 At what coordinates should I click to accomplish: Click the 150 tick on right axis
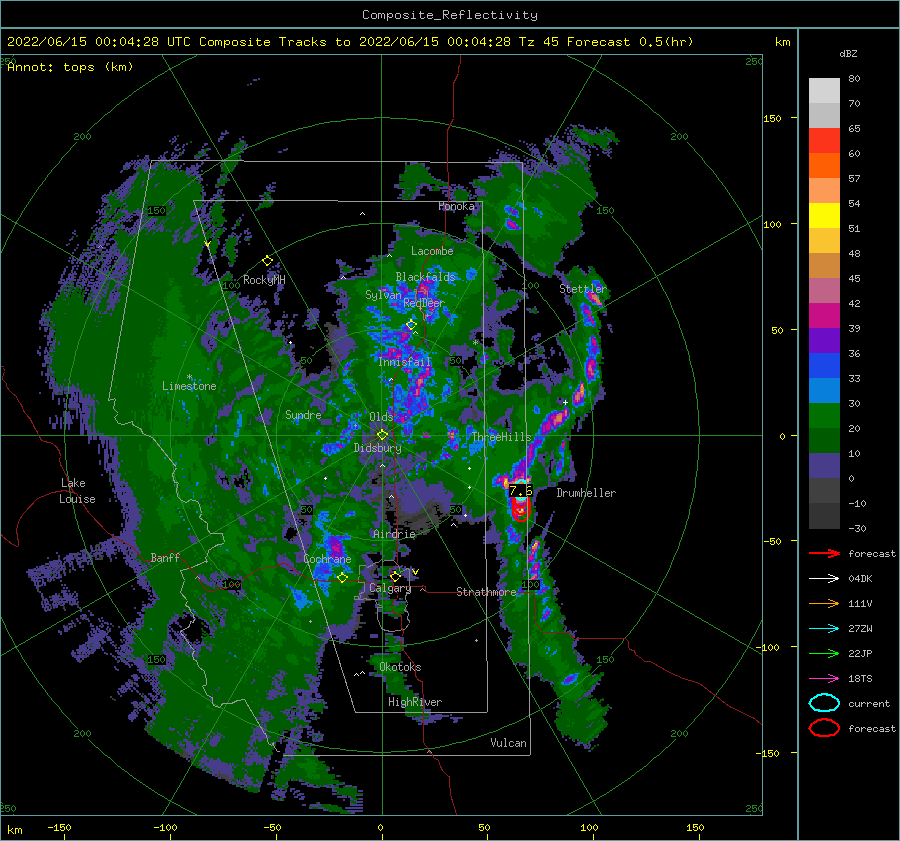click(772, 118)
